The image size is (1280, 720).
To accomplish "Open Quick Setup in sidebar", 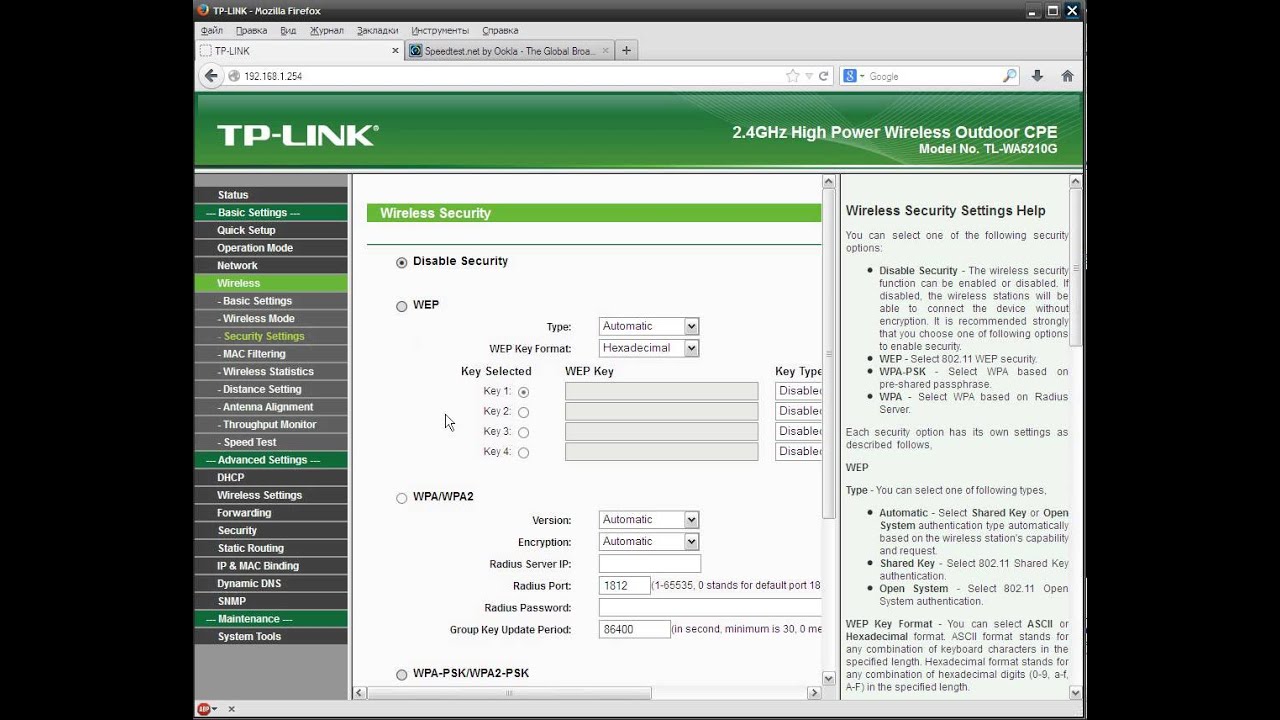I will tap(246, 230).
